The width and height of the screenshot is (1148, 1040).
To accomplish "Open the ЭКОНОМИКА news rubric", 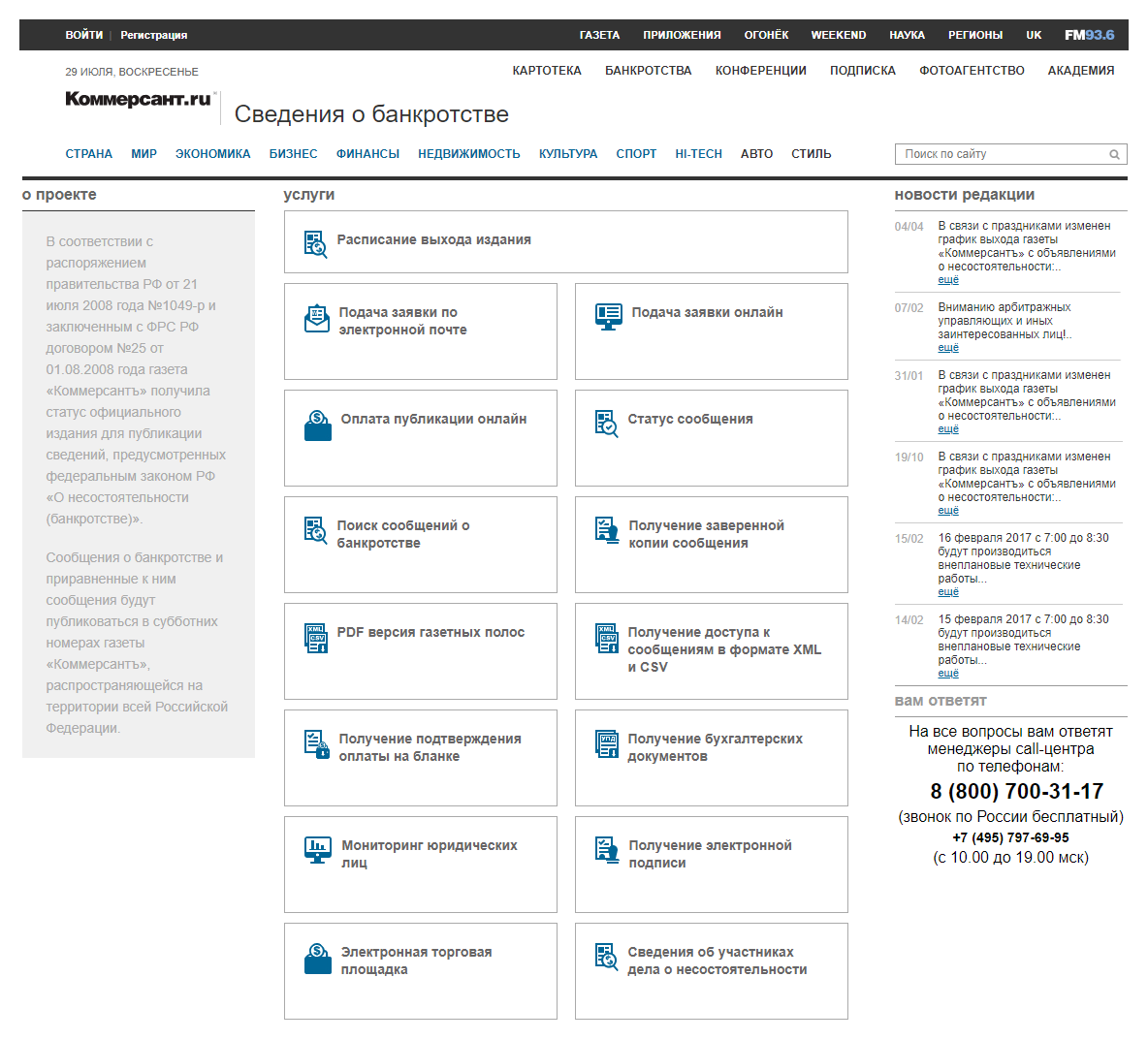I will 213,154.
